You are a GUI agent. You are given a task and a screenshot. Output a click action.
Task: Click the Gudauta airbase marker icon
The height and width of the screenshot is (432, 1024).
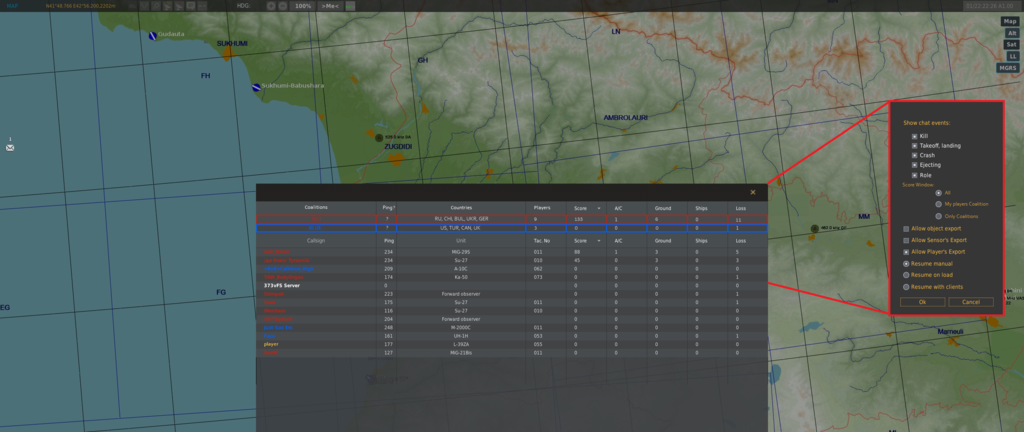152,36
